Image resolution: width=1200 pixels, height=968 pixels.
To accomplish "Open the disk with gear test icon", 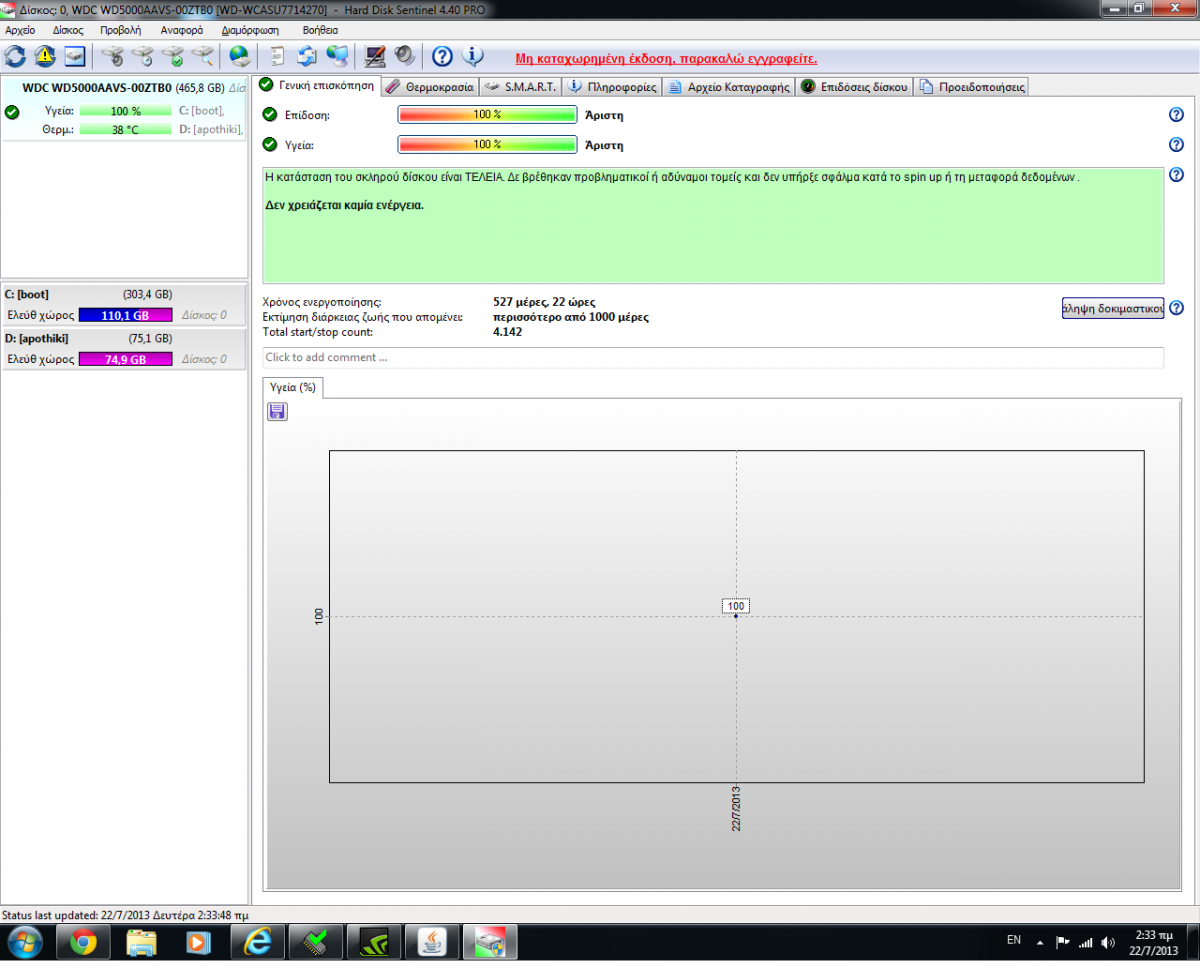I will coord(113,56).
